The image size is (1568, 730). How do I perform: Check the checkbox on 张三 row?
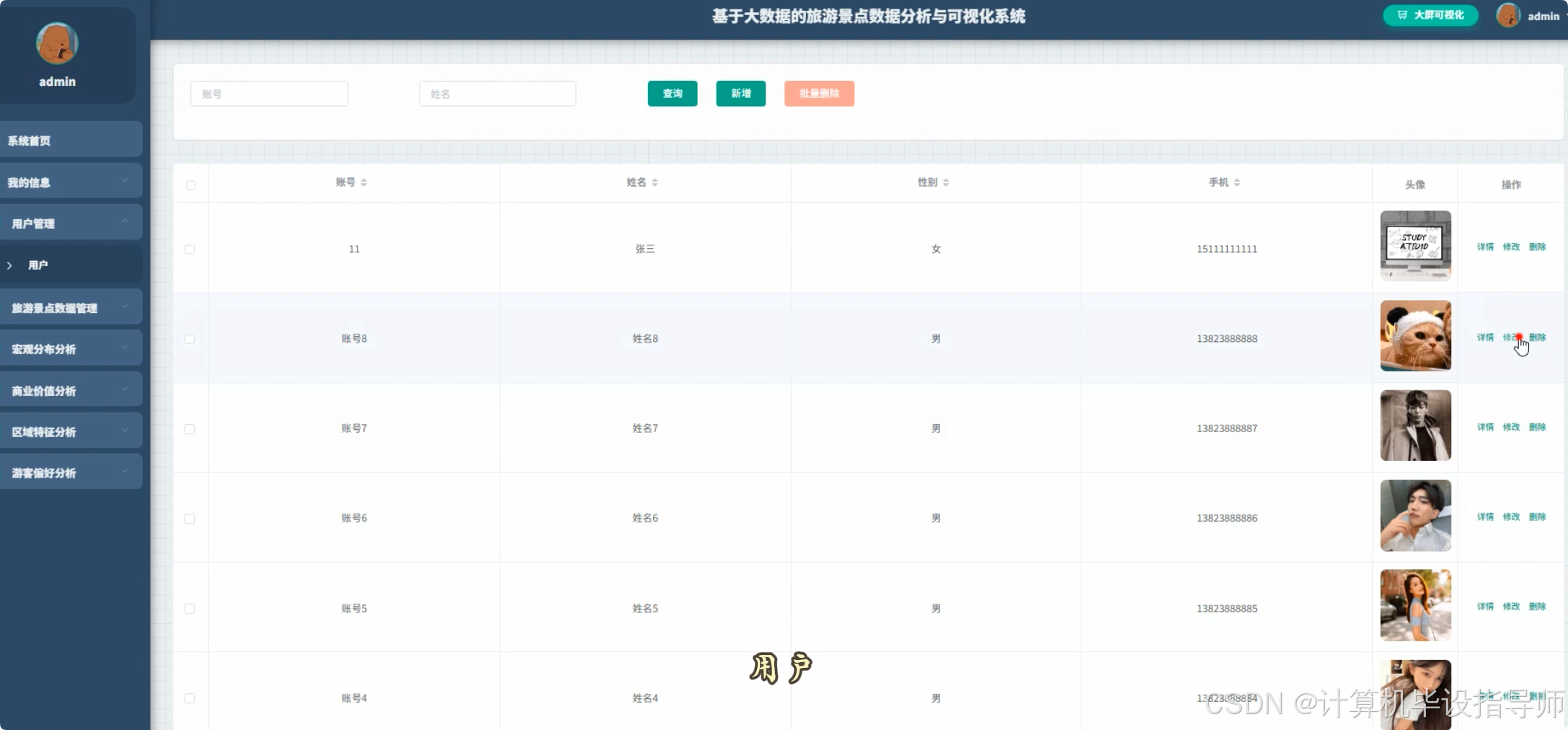pos(190,249)
